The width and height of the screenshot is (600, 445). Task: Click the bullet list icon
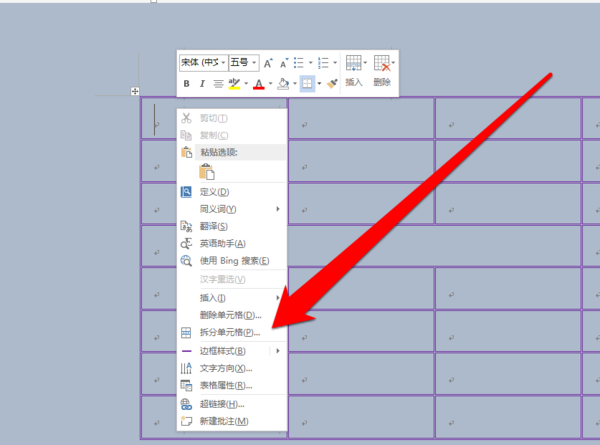[x=299, y=63]
